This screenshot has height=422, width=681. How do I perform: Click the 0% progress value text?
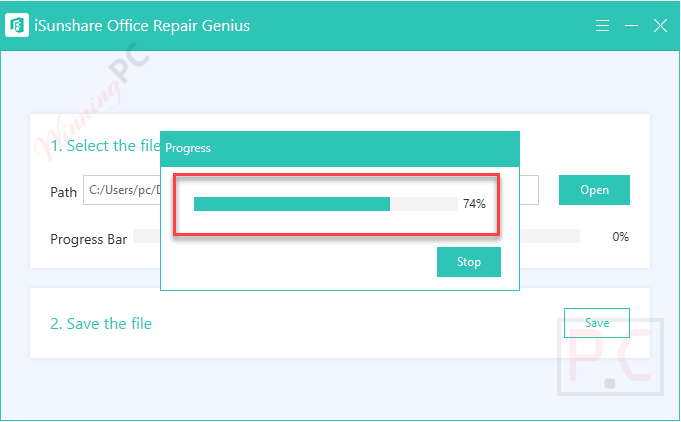tap(620, 237)
